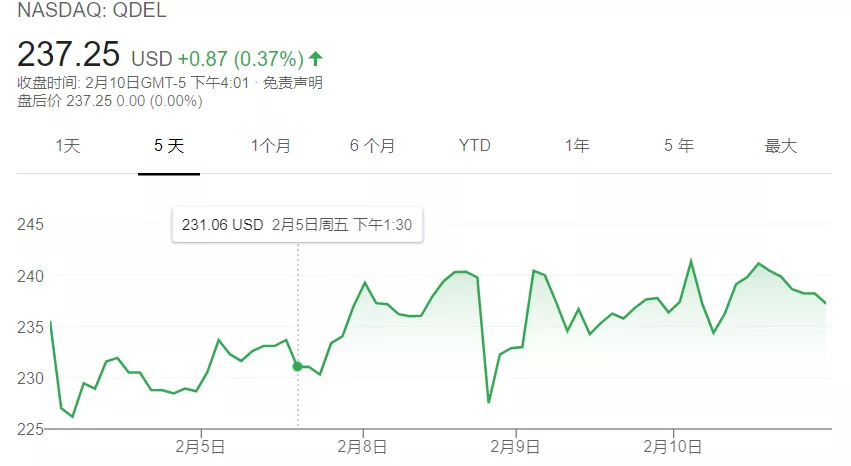Click the 237.25 current price

68,53
